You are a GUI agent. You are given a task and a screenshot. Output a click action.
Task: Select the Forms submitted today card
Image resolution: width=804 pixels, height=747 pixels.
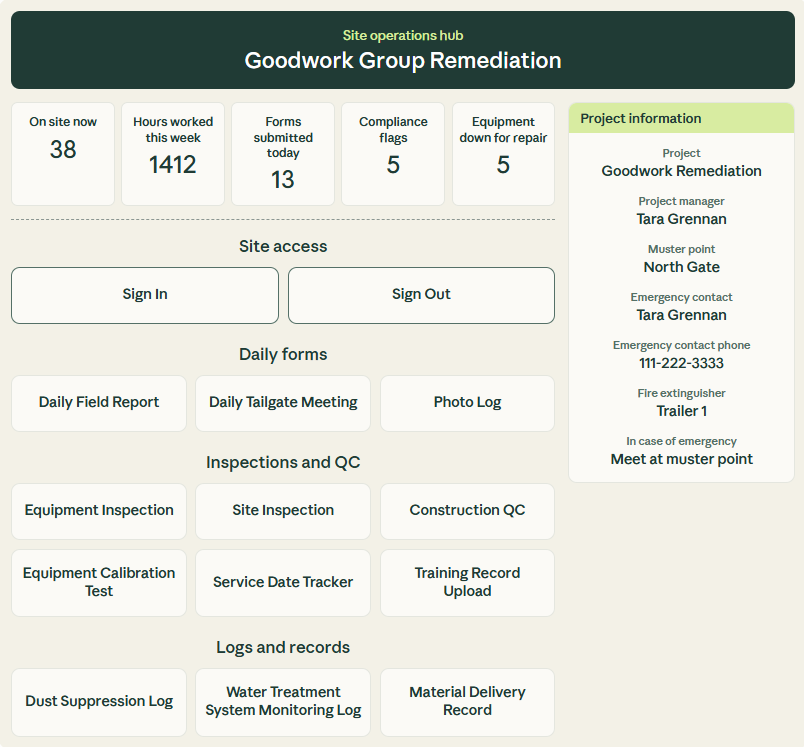[x=283, y=154]
